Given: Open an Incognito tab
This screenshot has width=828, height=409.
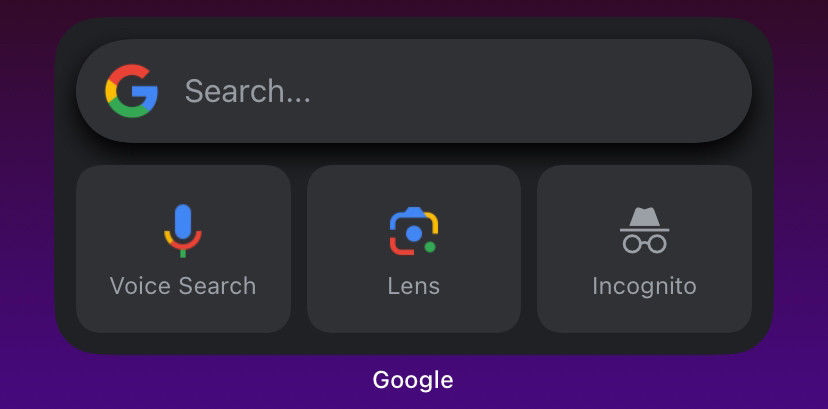Looking at the screenshot, I should point(644,249).
